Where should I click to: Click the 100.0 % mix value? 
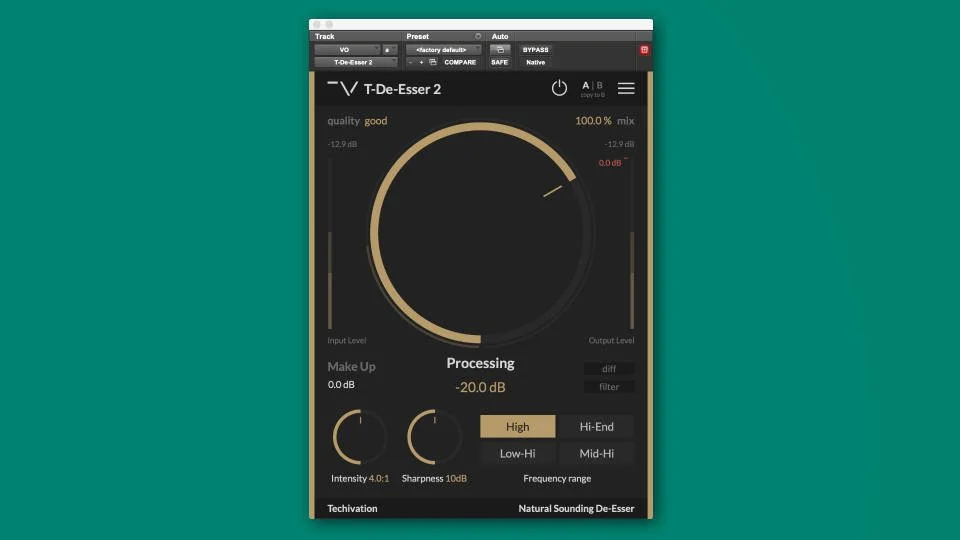pos(593,121)
